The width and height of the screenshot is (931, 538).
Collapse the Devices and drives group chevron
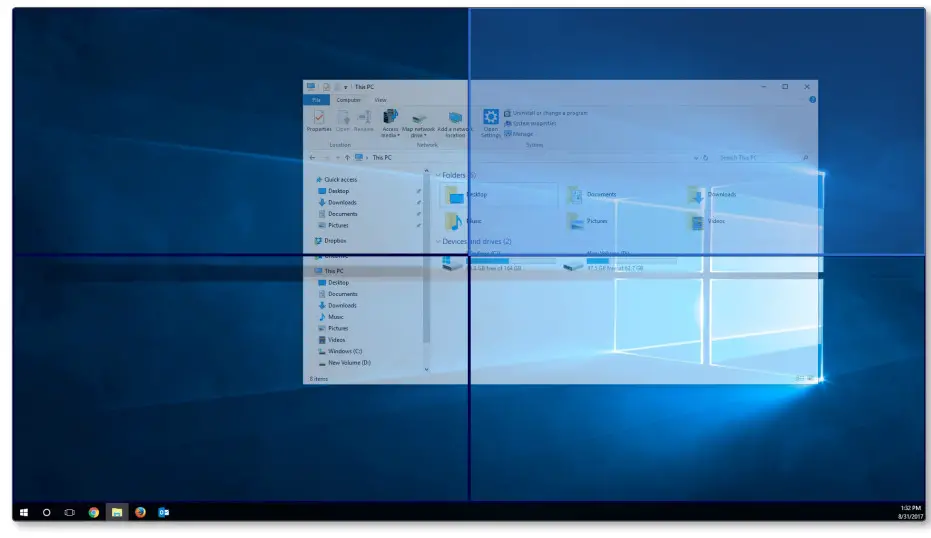438,242
